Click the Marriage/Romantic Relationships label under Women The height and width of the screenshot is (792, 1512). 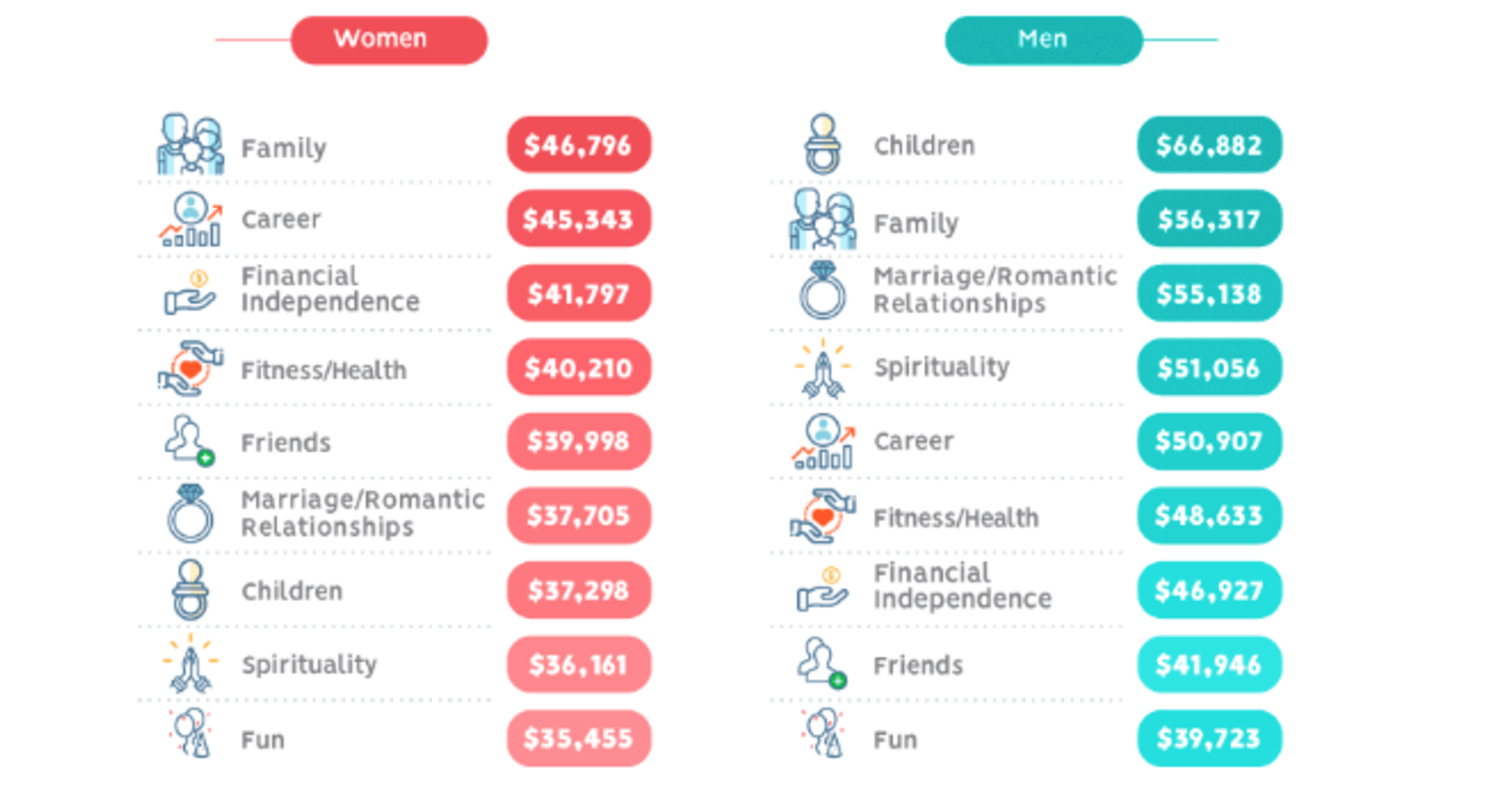click(363, 513)
